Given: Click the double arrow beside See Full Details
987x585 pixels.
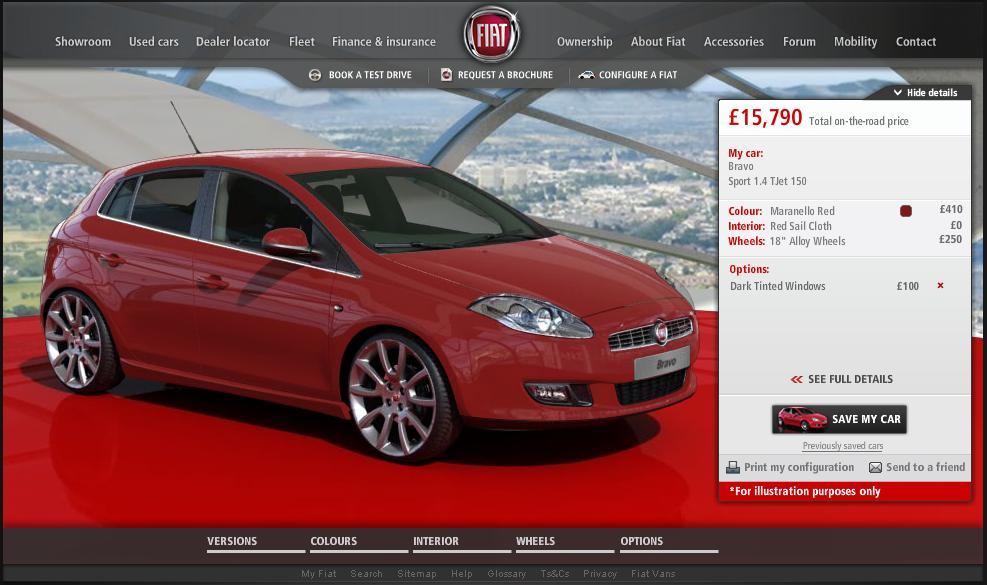Looking at the screenshot, I should point(796,380).
